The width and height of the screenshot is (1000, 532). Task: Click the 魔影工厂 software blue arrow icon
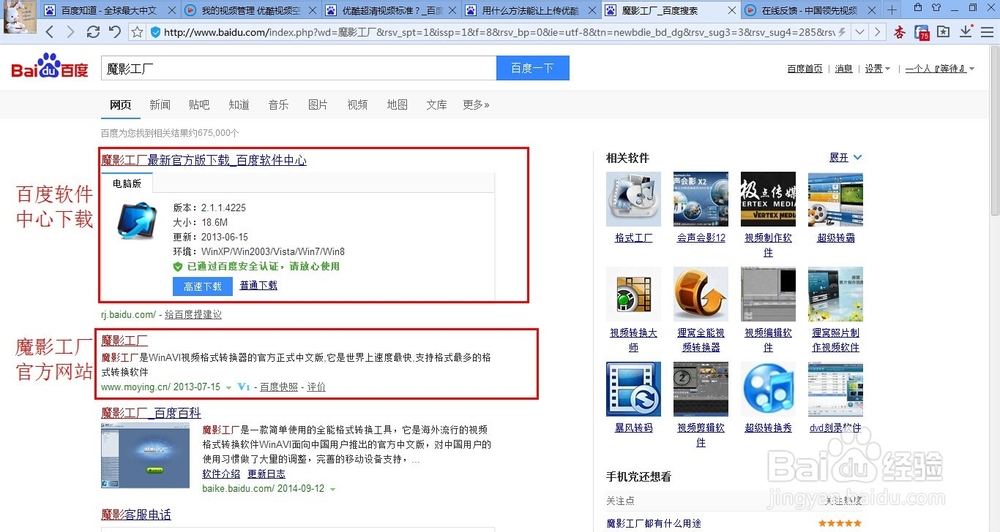pyautogui.click(x=137, y=221)
